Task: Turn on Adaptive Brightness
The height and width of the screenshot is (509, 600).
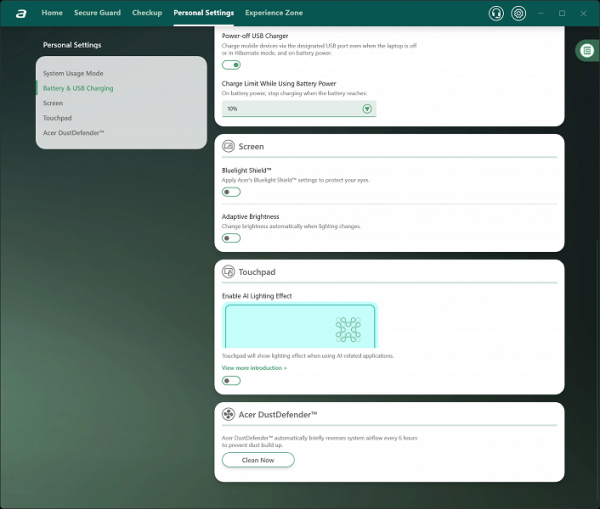Action: click(231, 238)
